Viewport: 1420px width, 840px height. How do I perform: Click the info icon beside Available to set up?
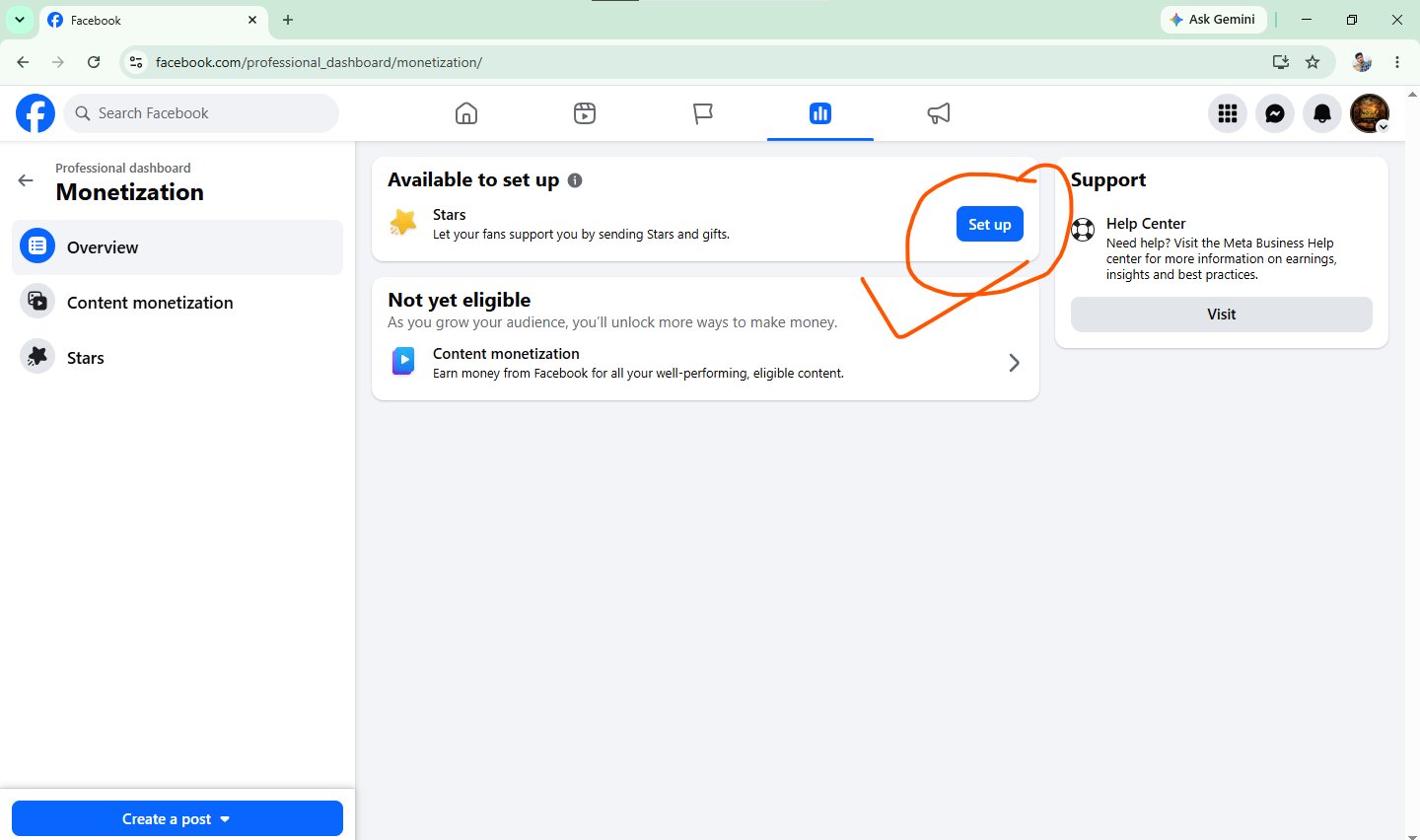tap(575, 180)
